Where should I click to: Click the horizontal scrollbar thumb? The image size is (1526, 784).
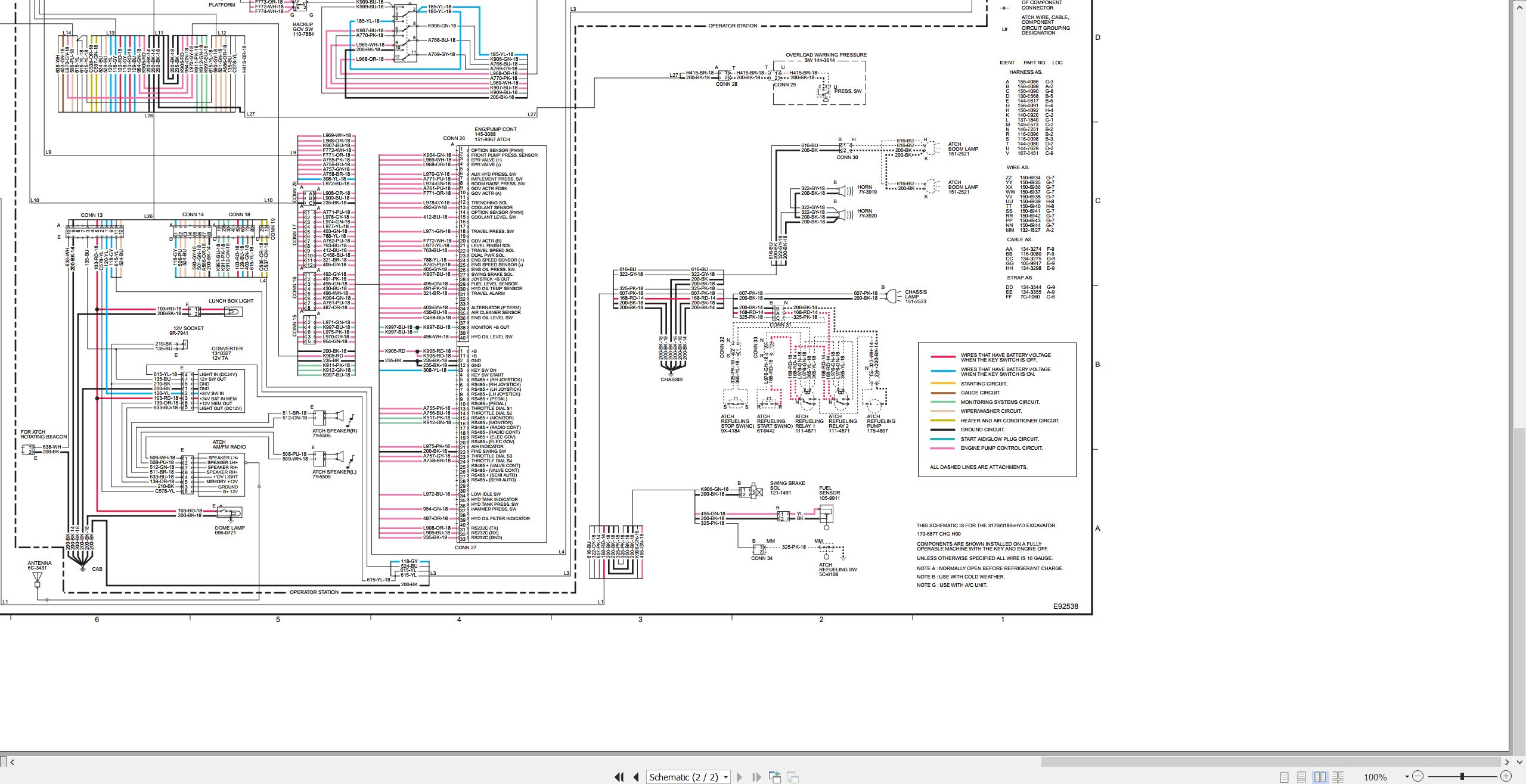pos(1270,761)
